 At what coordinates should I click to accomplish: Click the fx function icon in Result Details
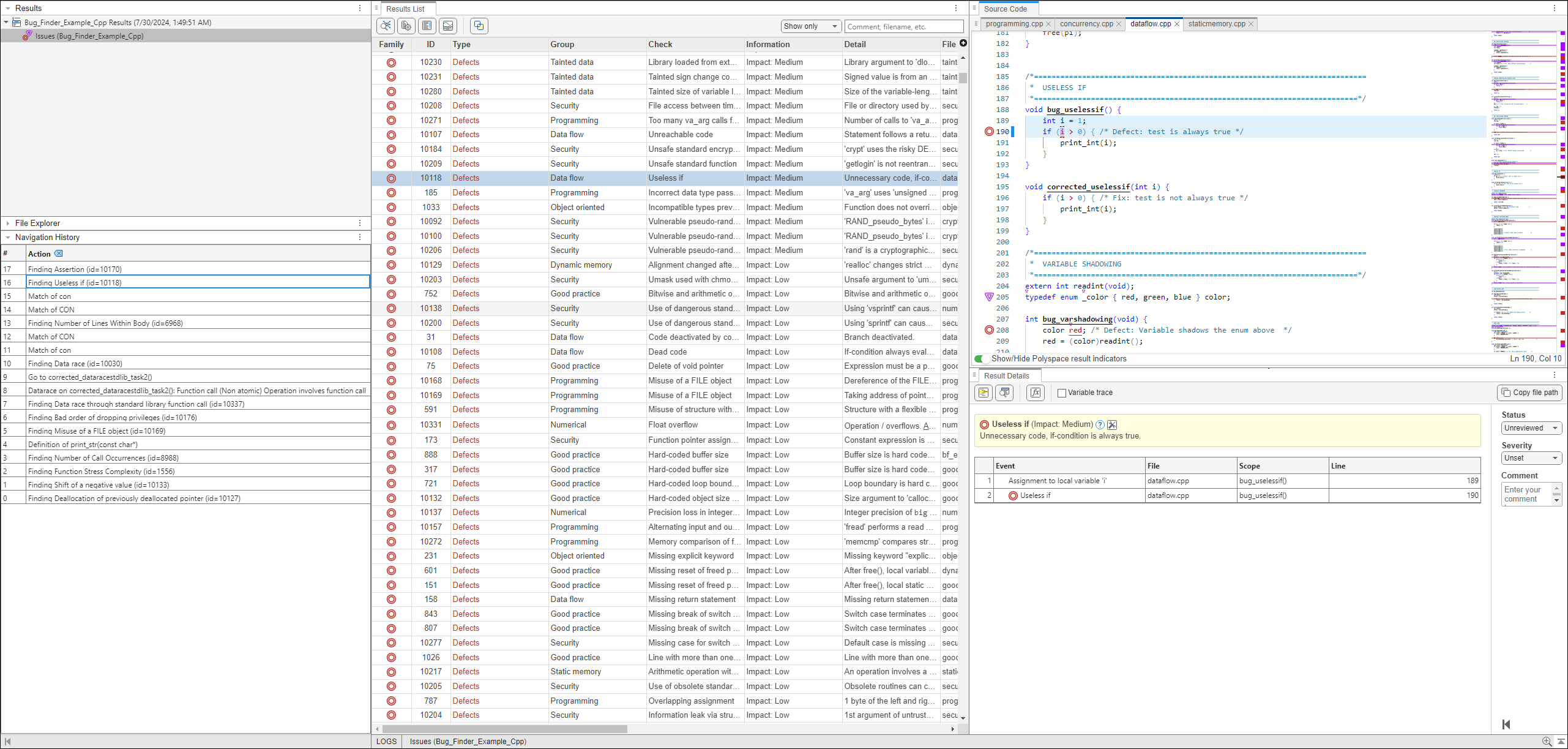click(1035, 393)
